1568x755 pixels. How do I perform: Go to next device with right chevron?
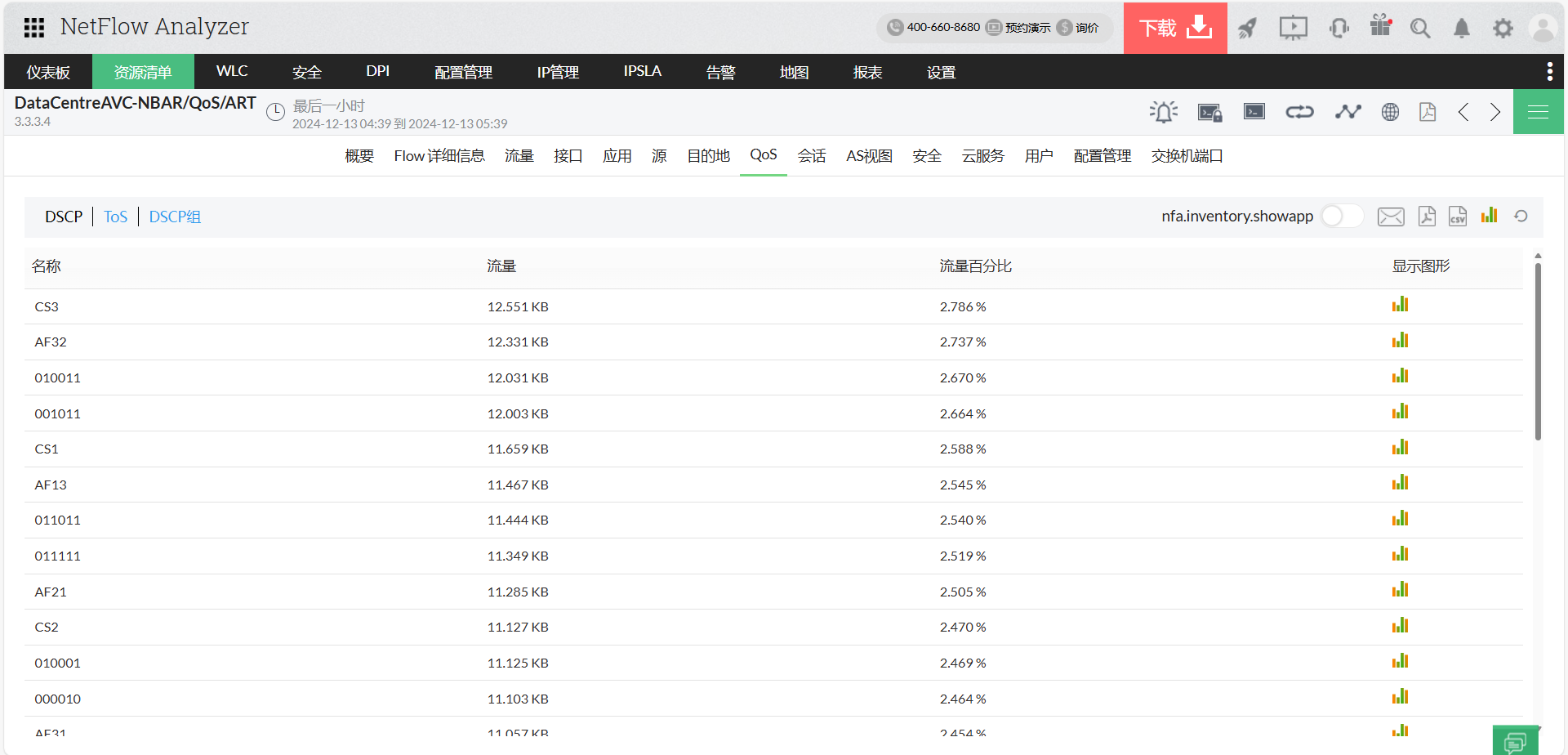(x=1494, y=112)
